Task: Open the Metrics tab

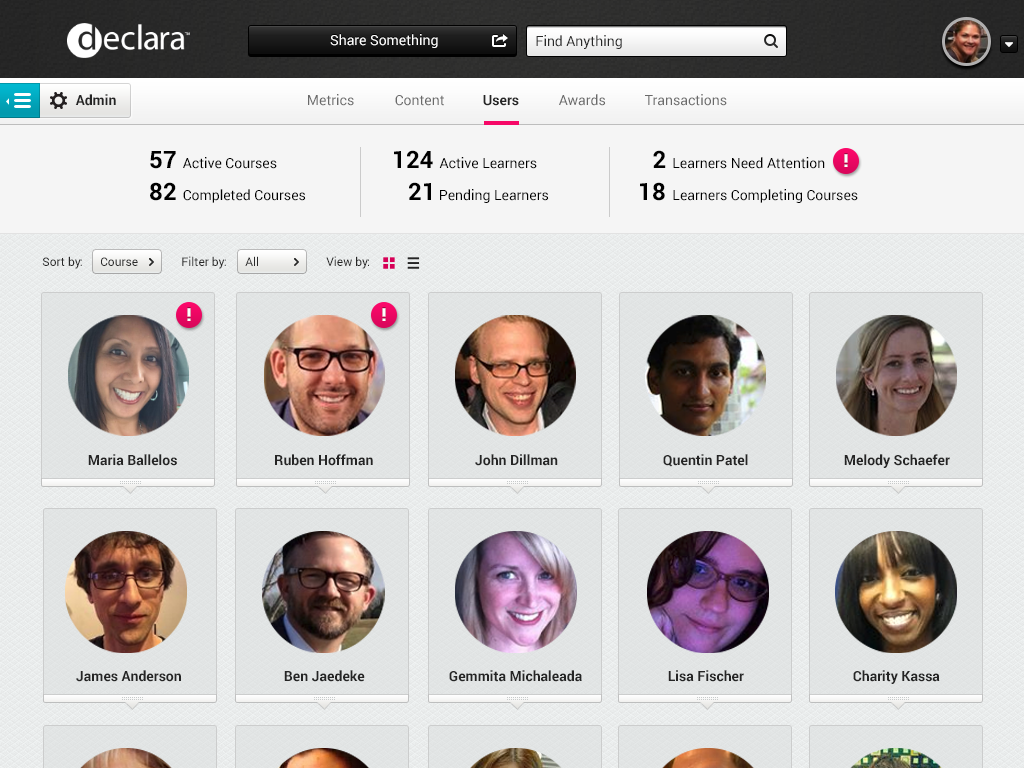Action: [330, 100]
